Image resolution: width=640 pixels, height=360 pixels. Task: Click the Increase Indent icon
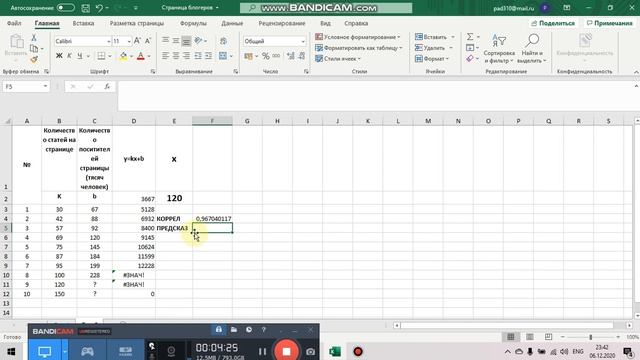pyautogui.click(x=208, y=56)
